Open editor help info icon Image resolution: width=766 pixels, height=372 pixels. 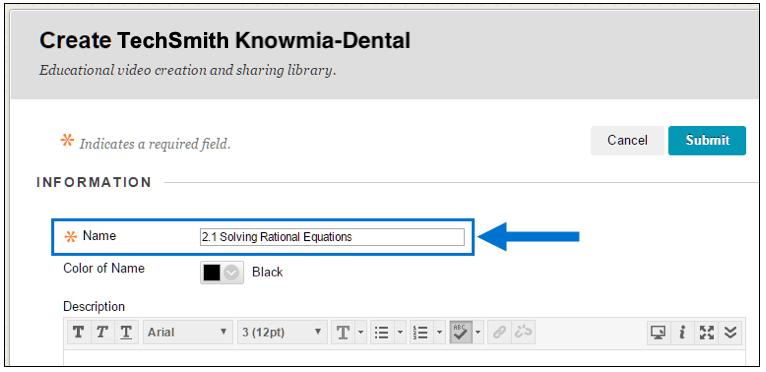pos(682,333)
